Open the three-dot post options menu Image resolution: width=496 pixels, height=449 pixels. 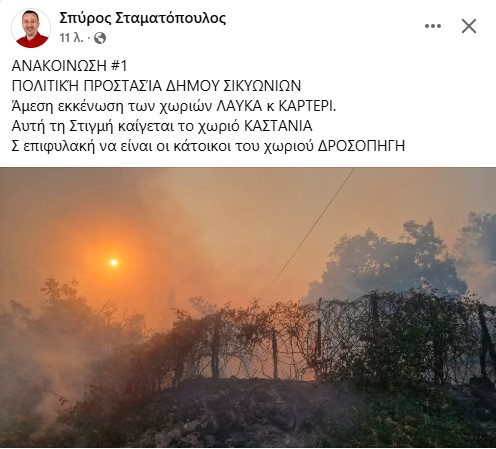(x=433, y=26)
